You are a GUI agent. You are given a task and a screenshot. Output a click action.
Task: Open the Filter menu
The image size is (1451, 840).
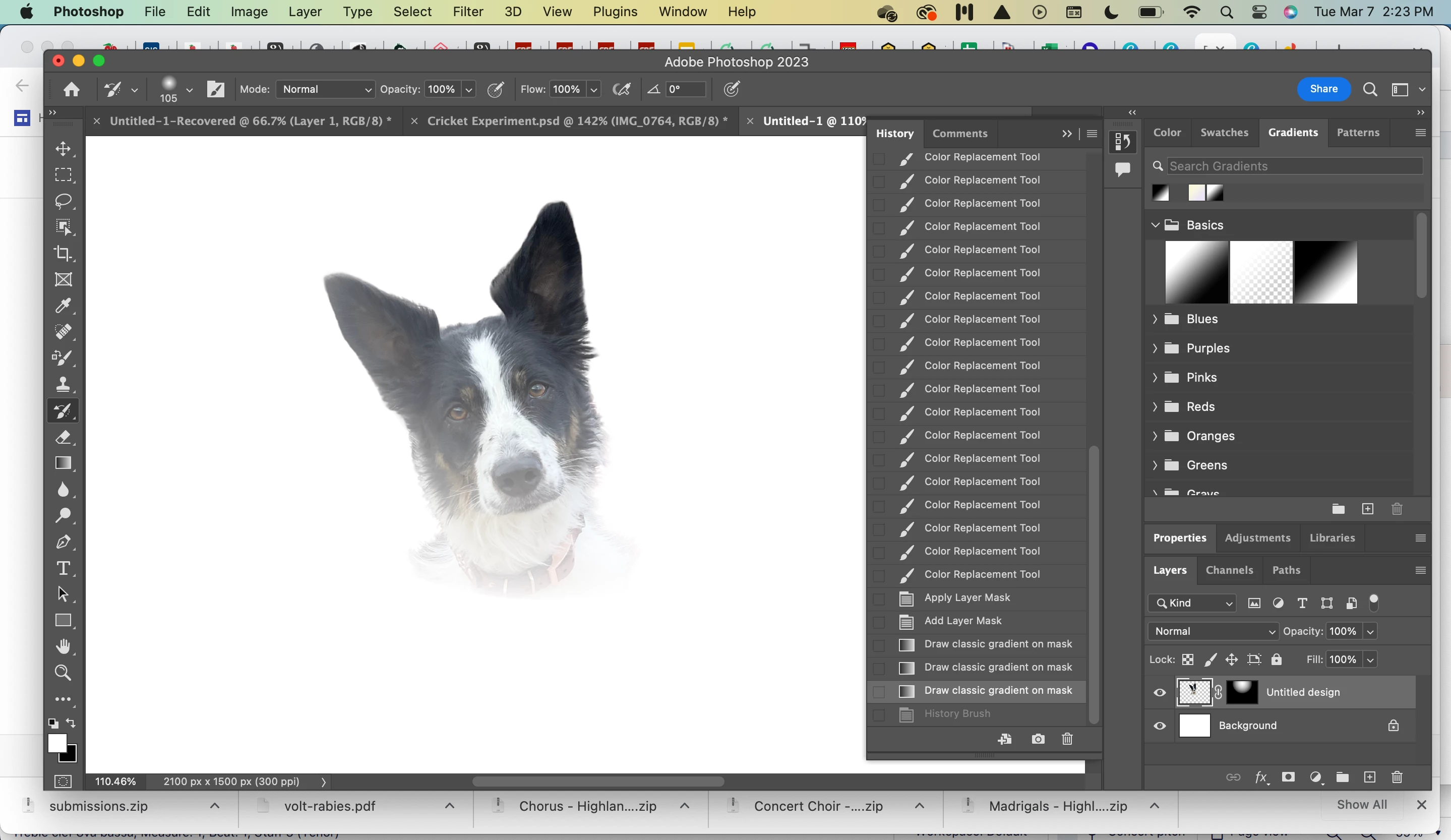click(467, 12)
